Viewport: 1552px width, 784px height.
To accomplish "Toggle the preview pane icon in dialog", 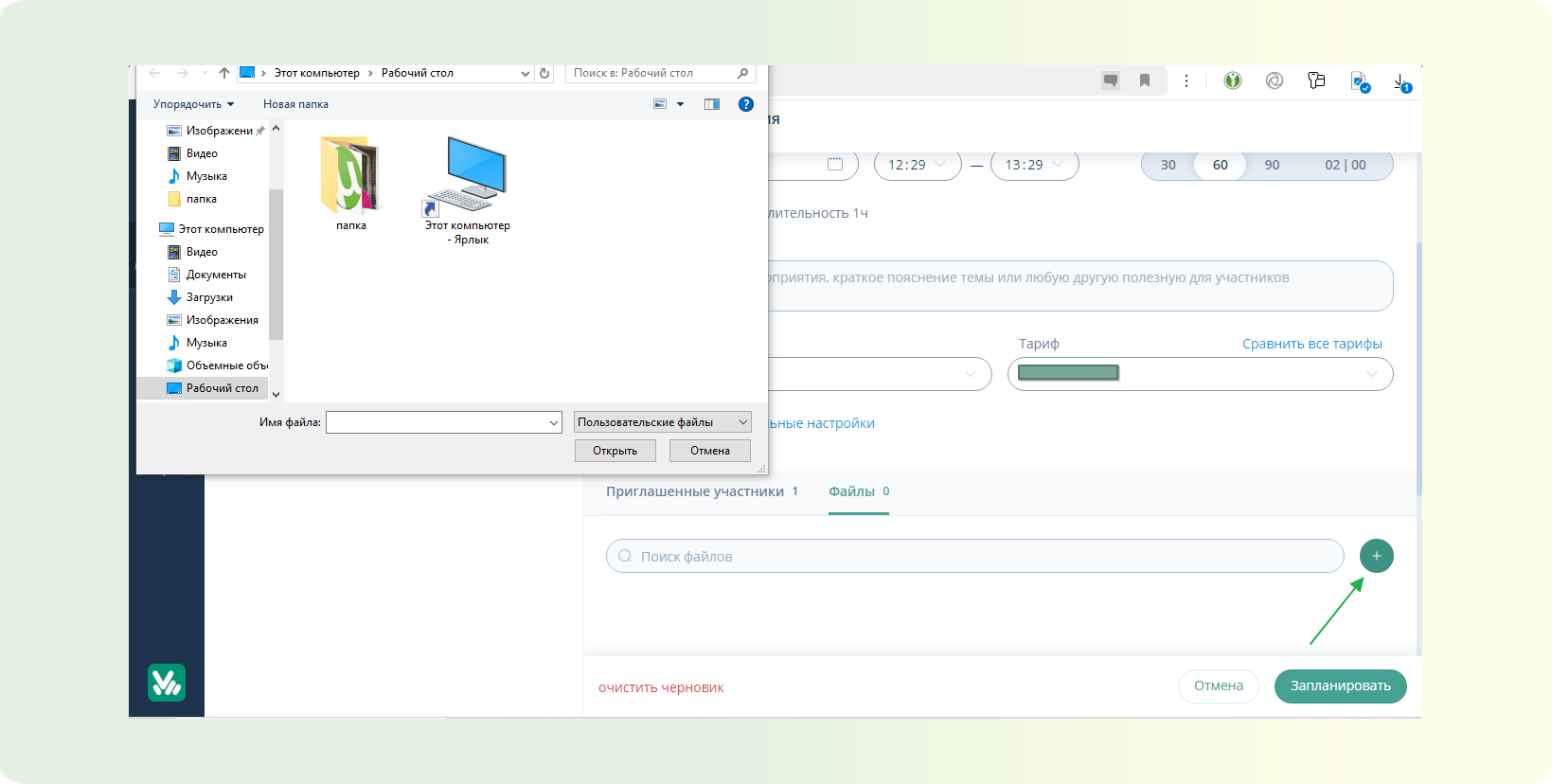I will tap(712, 104).
